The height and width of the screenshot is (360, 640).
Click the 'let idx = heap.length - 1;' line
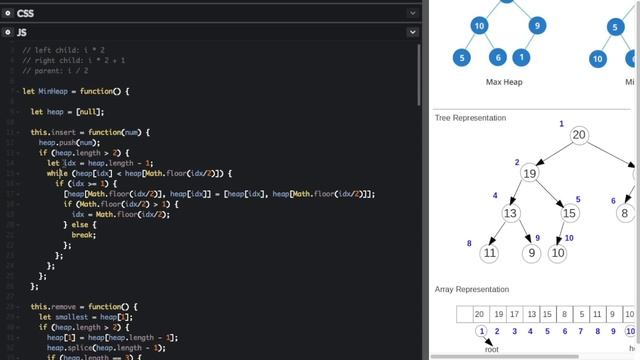[100, 163]
